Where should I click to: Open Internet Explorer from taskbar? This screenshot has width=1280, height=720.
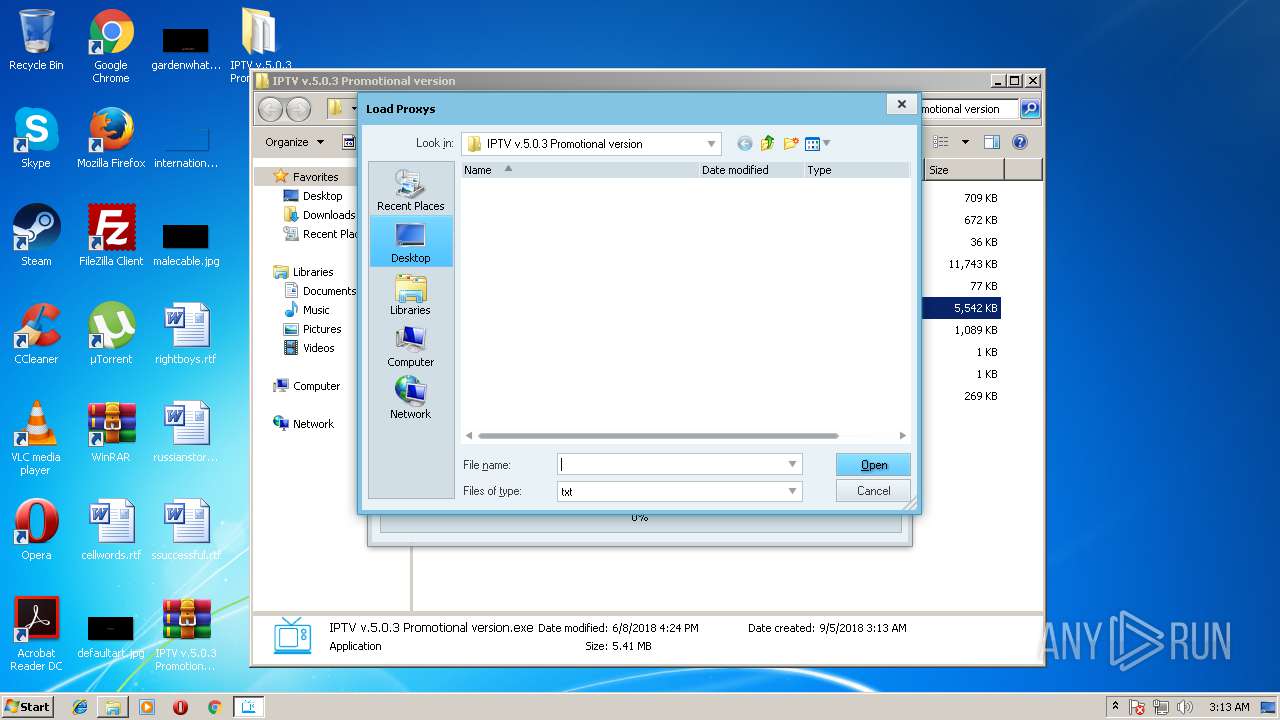tap(80, 706)
